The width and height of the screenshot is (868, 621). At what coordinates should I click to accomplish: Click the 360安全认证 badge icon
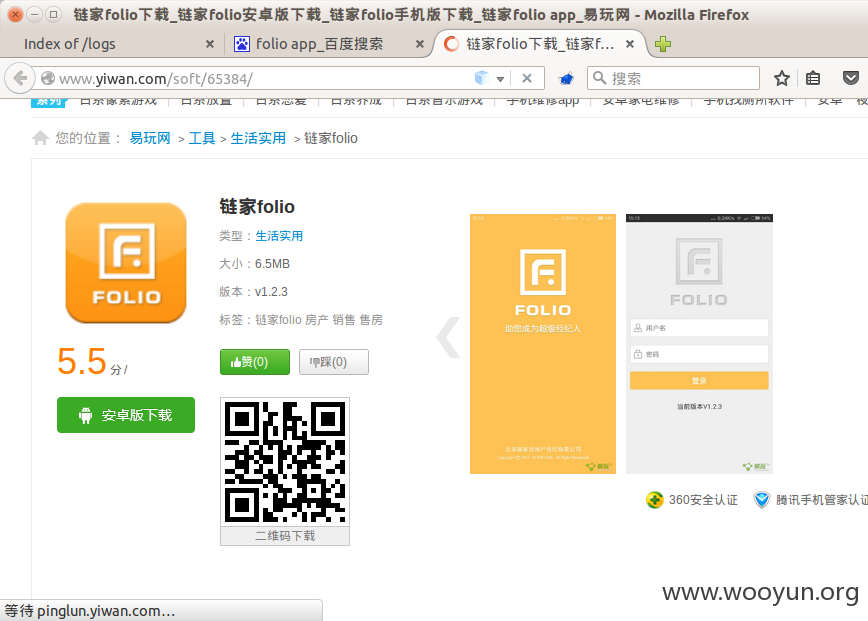tap(654, 500)
